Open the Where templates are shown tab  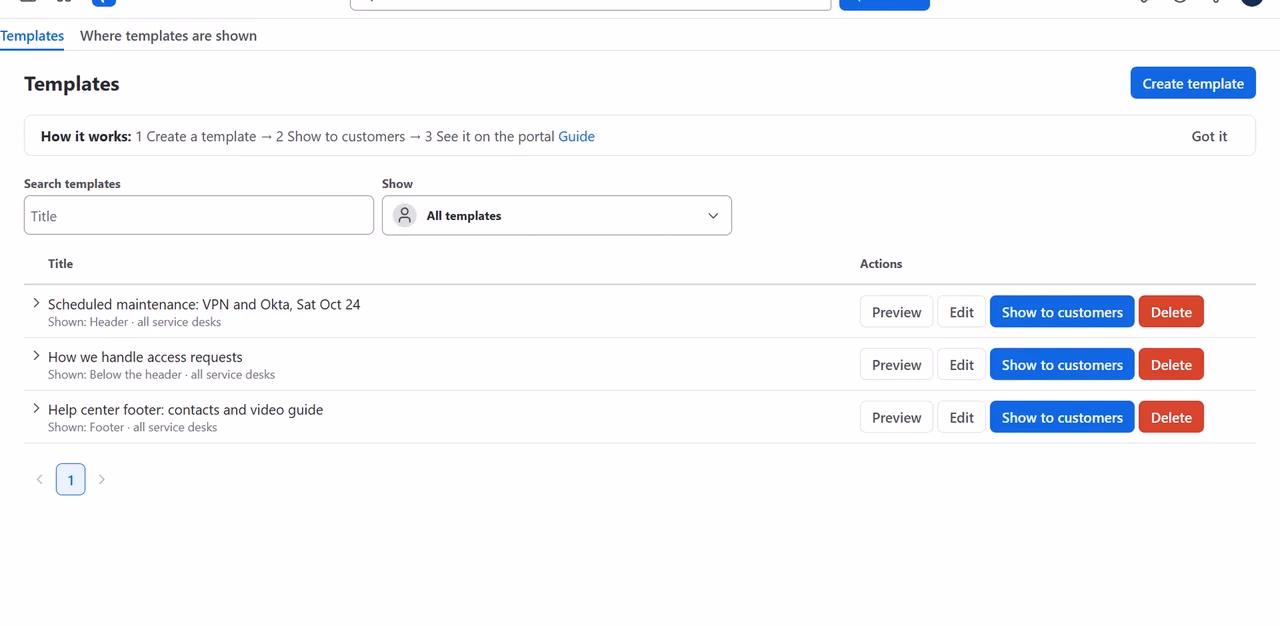168,36
